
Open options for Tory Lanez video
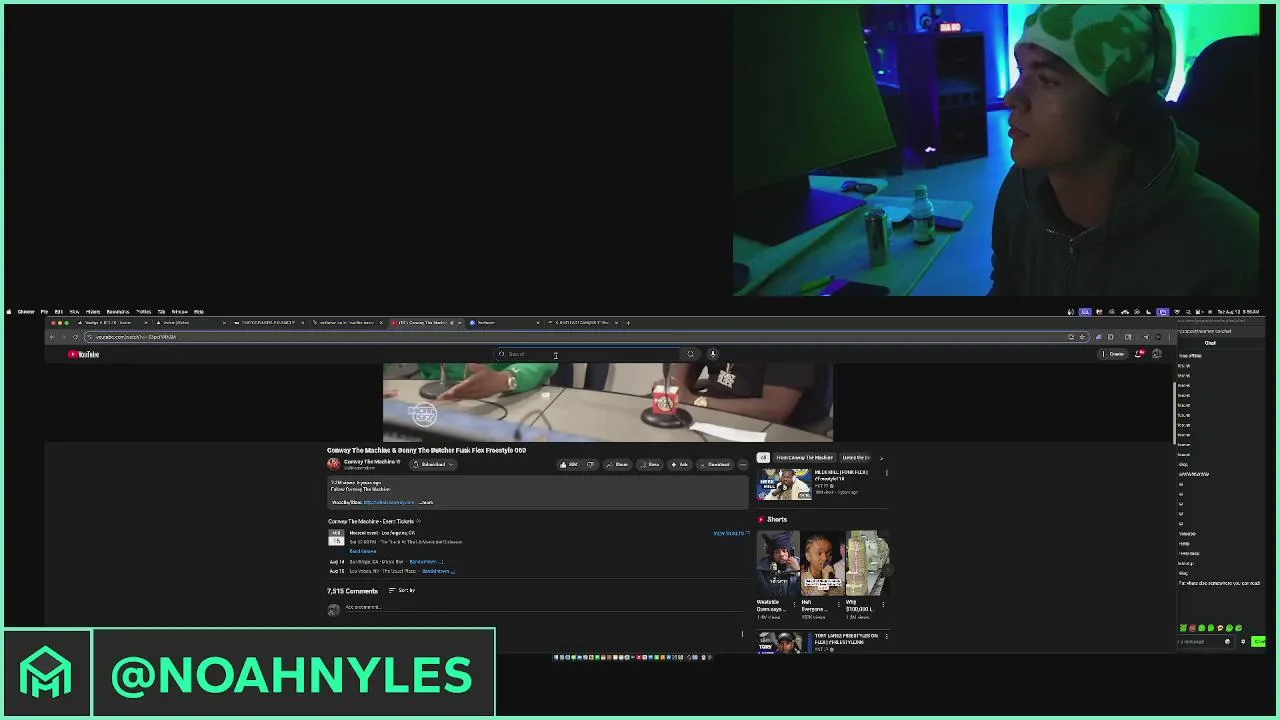pyautogui.click(x=886, y=636)
